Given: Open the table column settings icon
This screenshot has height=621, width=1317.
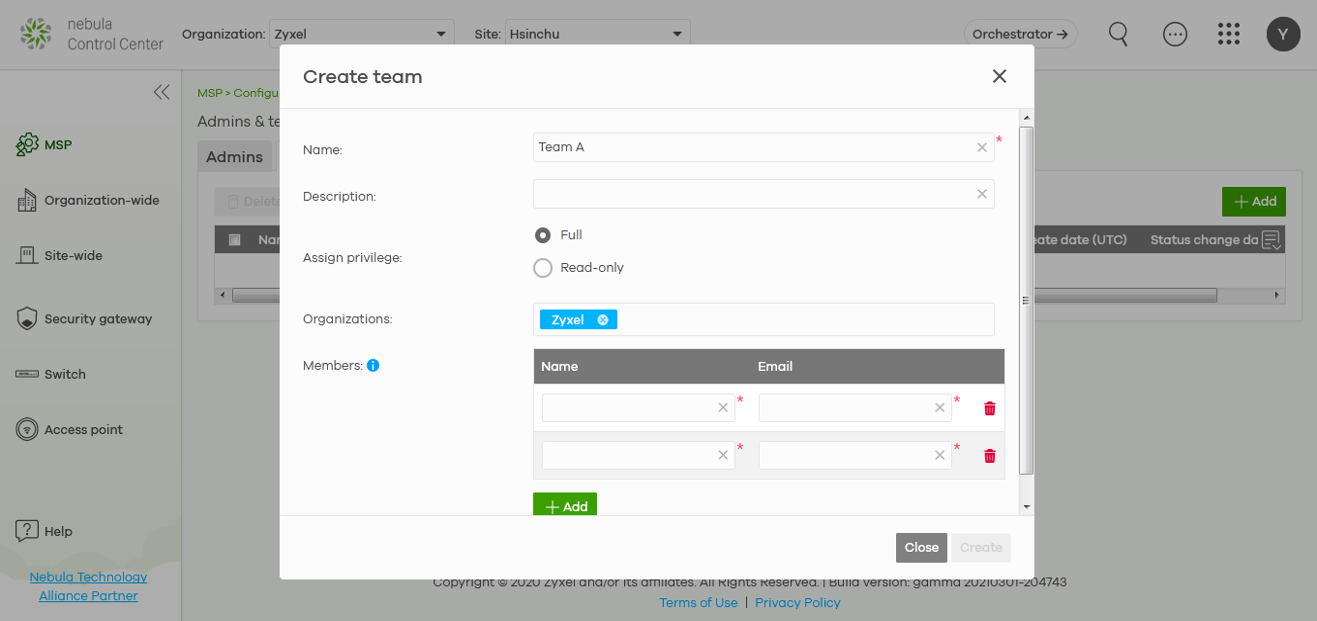Looking at the screenshot, I should coord(1272,240).
